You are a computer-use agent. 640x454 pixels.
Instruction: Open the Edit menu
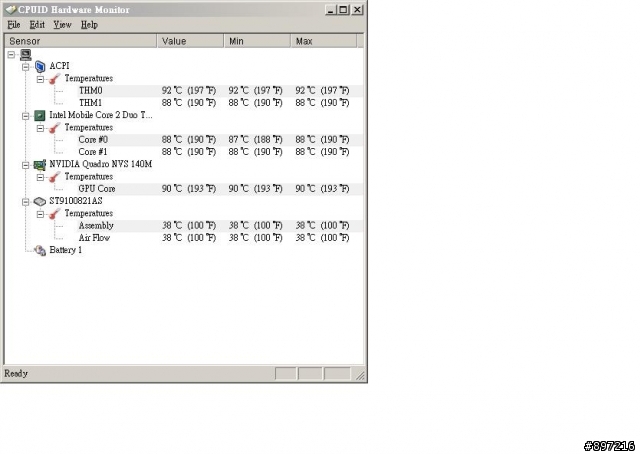click(37, 25)
